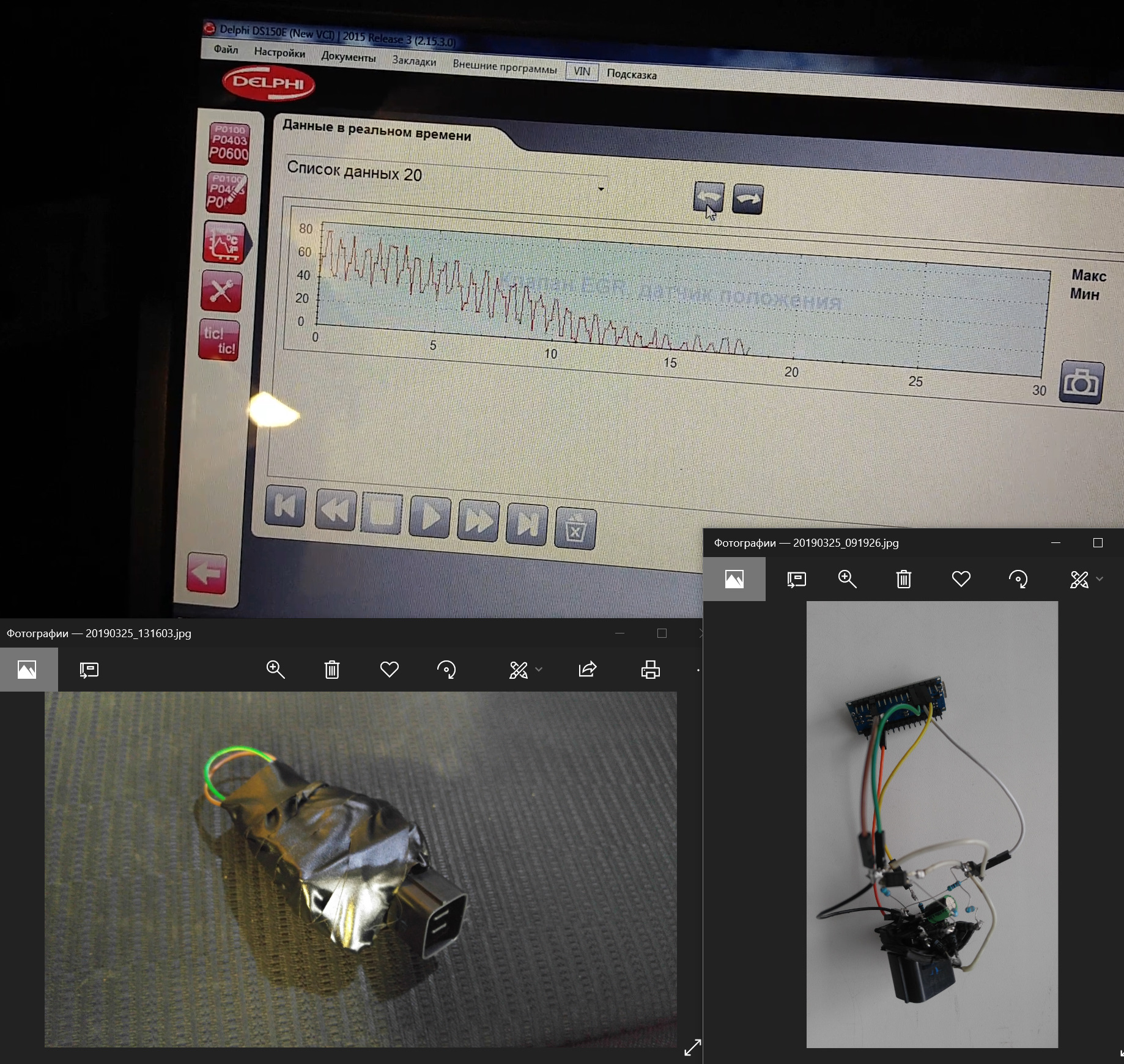
Task: Click the erase fault codes icon
Action: (227, 193)
